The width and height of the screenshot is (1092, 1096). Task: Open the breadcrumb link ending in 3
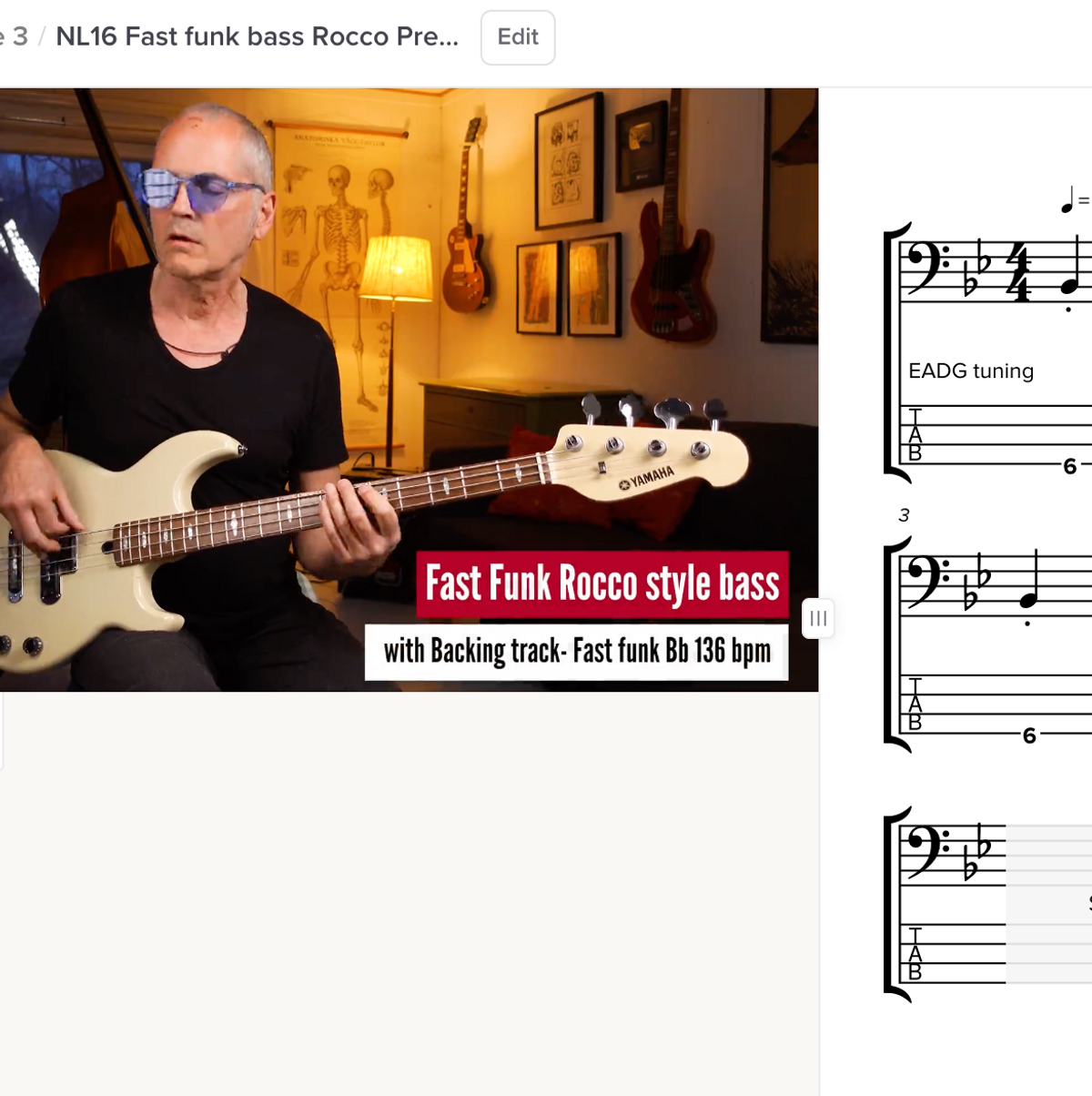click(x=14, y=36)
